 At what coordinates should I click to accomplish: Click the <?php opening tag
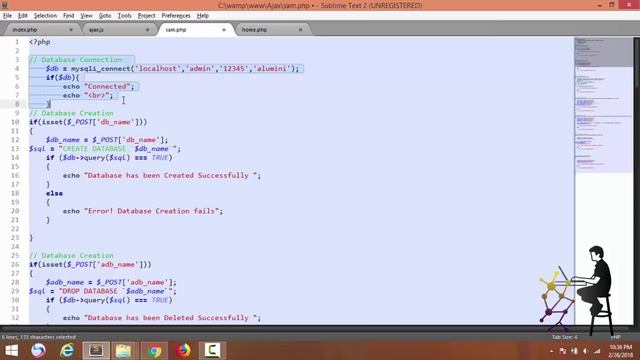pyautogui.click(x=40, y=42)
